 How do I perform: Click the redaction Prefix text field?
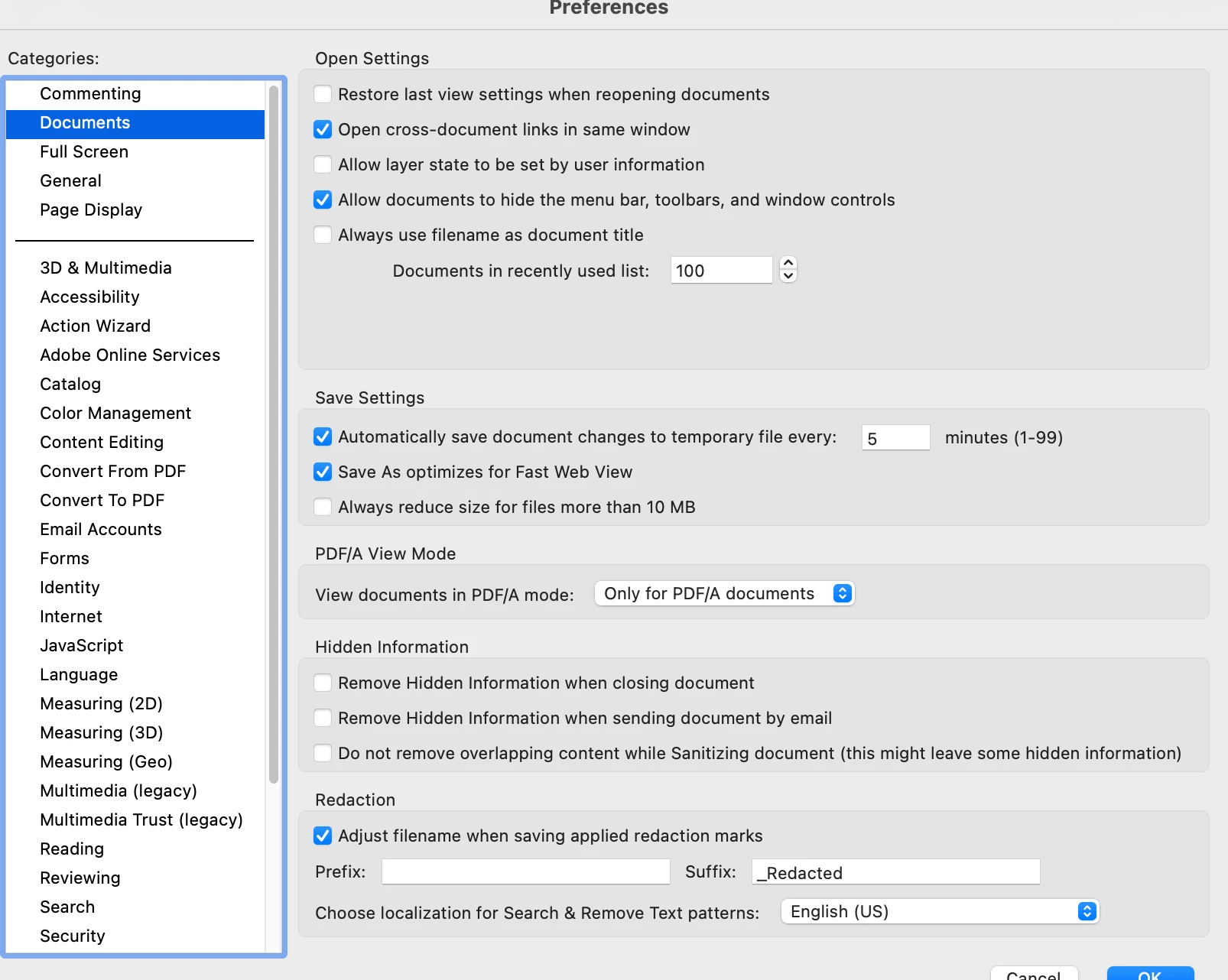(526, 871)
